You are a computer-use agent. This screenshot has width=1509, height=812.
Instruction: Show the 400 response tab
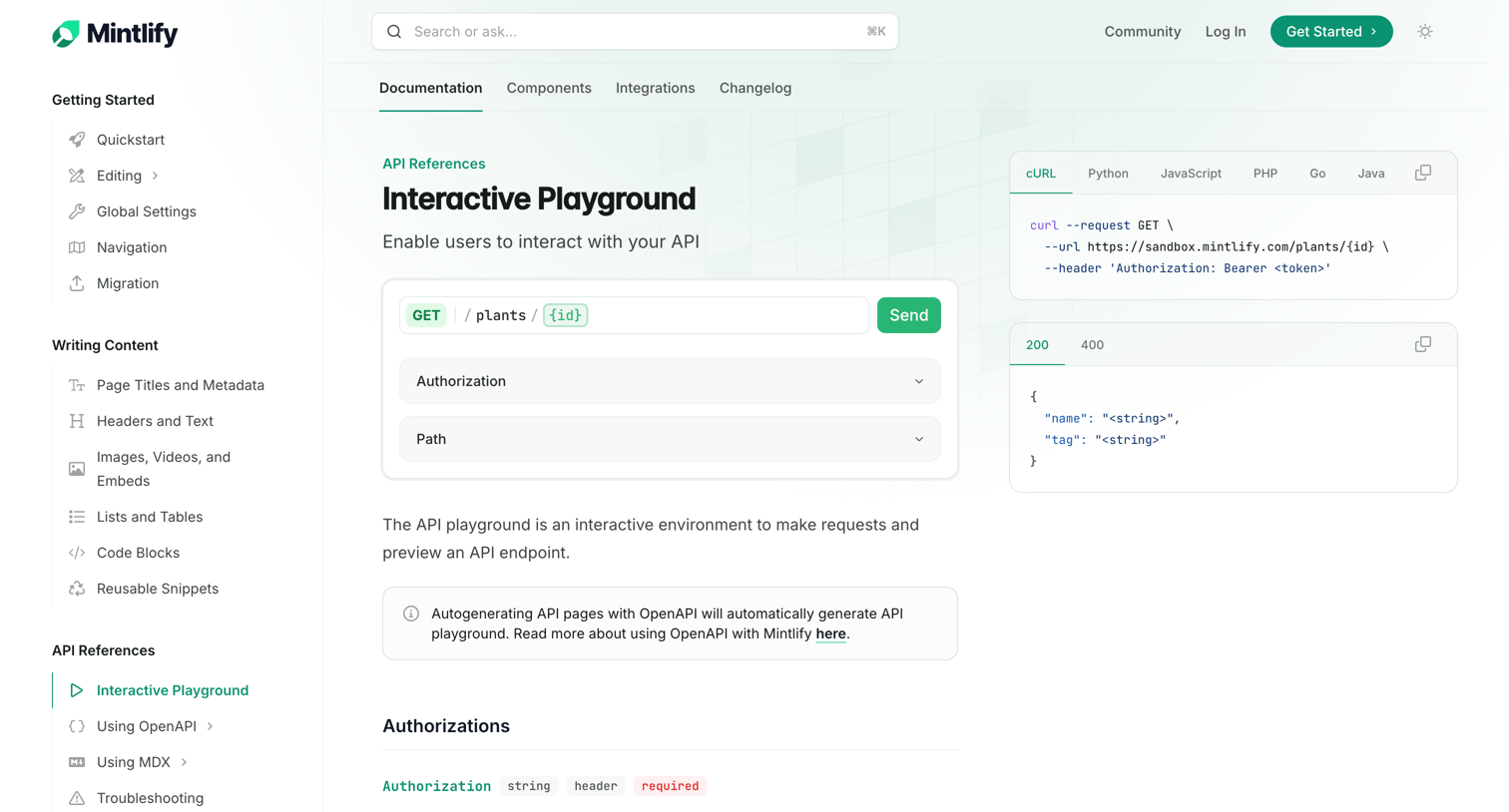[1092, 345]
